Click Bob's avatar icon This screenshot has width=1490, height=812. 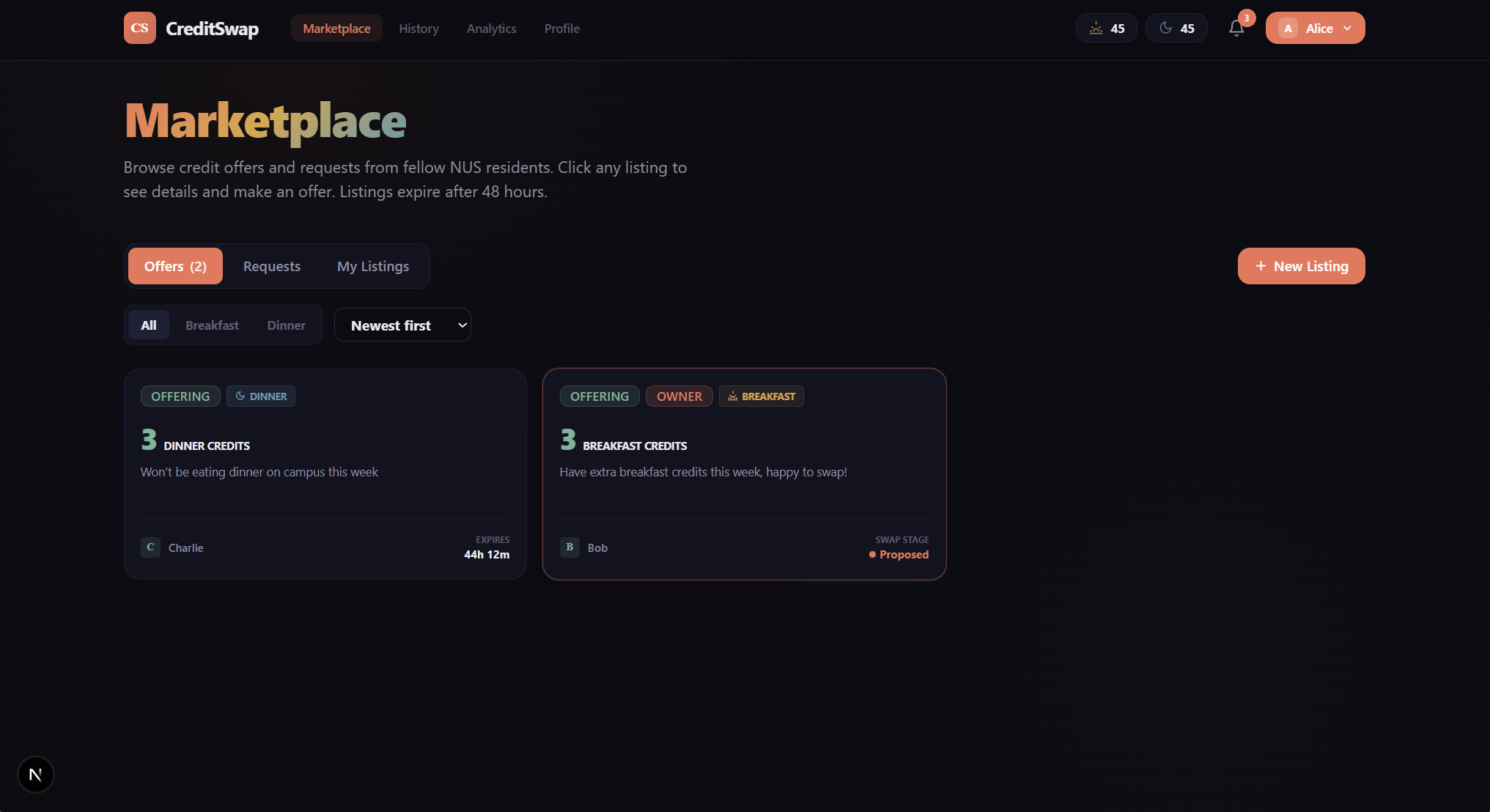tap(569, 547)
